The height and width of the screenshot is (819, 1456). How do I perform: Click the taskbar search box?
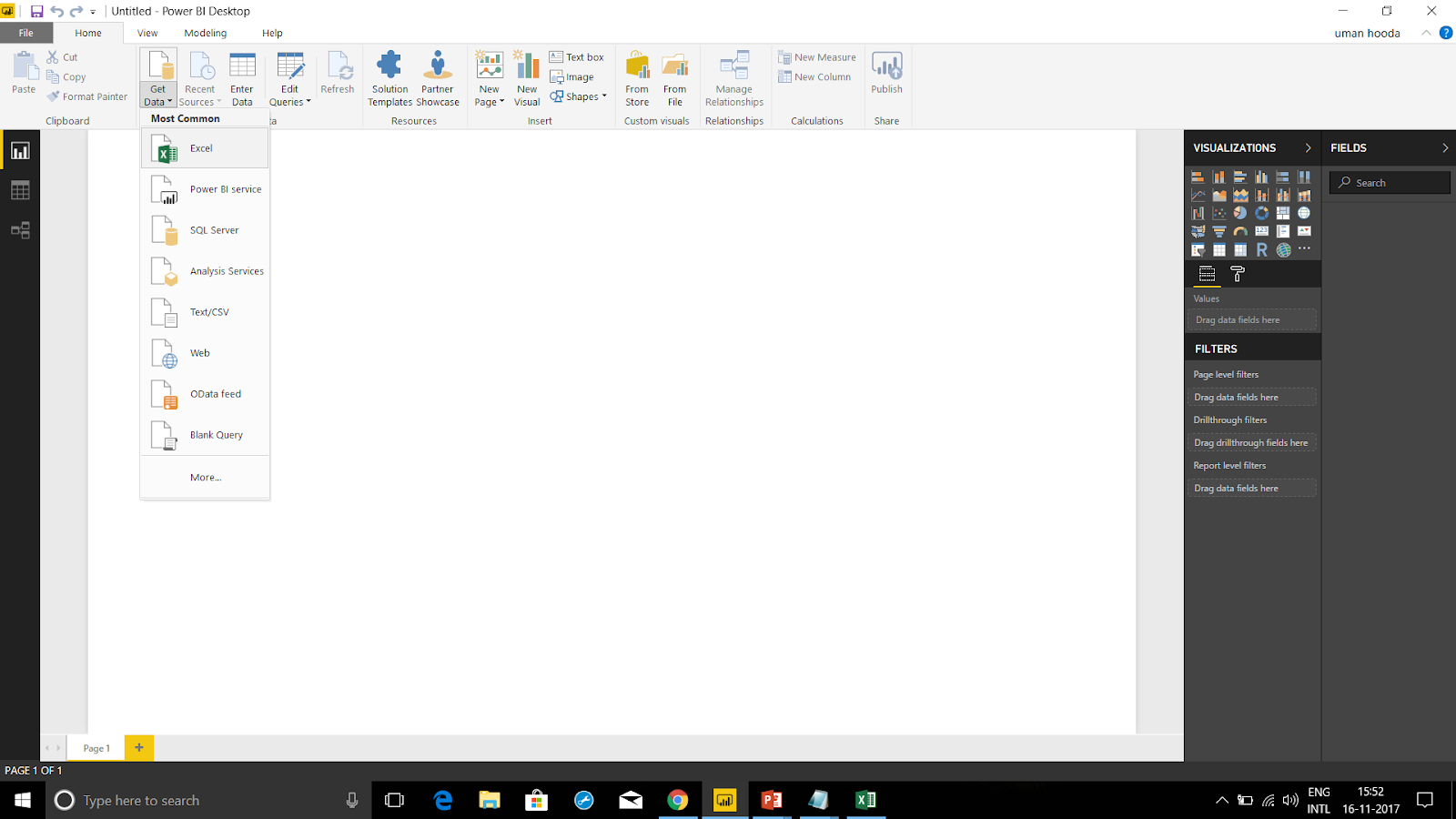click(x=207, y=800)
